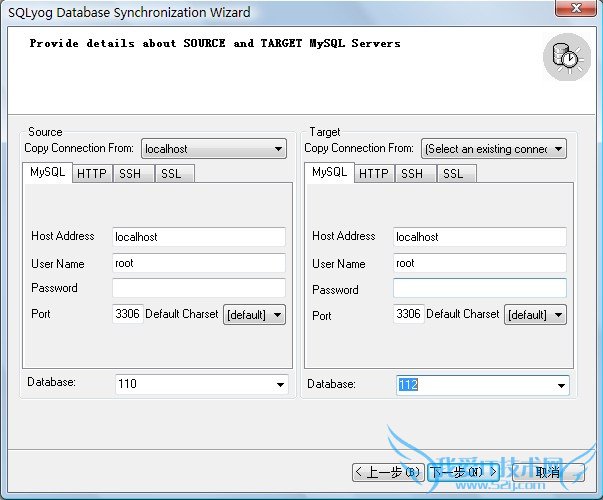
Task: Switch to the Source SSL tab
Action: (x=175, y=174)
